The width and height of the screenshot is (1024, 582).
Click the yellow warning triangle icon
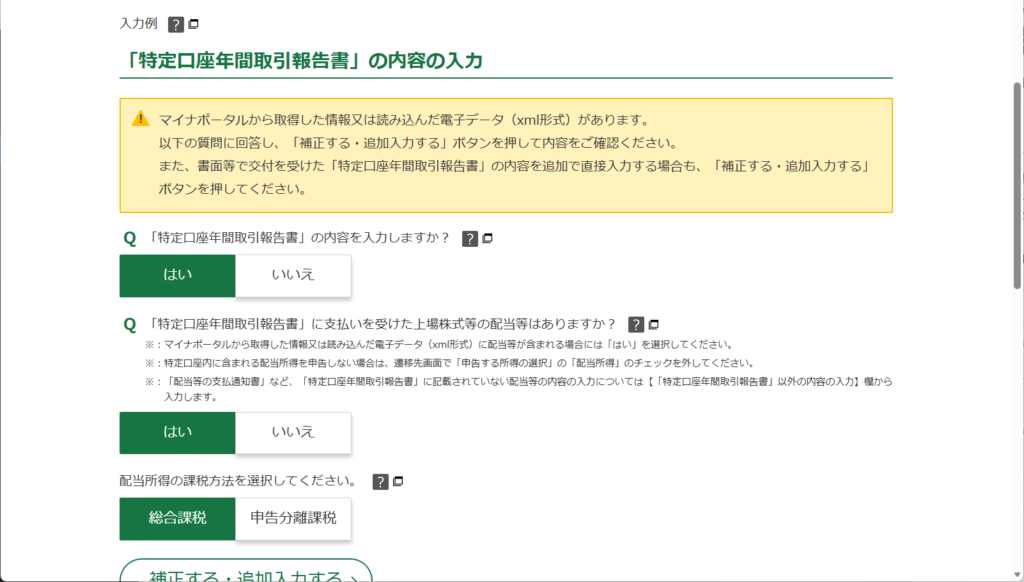pyautogui.click(x=141, y=119)
